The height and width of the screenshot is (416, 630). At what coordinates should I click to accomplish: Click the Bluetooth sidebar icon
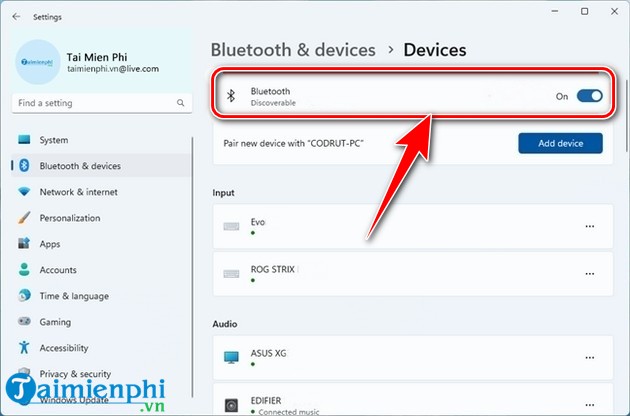click(x=24, y=166)
